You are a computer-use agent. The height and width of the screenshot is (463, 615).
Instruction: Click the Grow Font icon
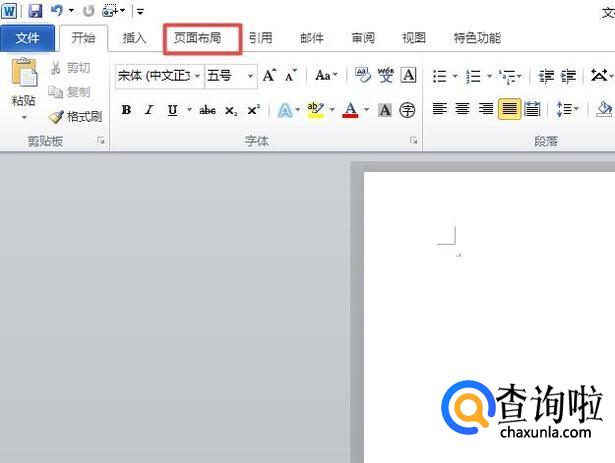[270, 75]
